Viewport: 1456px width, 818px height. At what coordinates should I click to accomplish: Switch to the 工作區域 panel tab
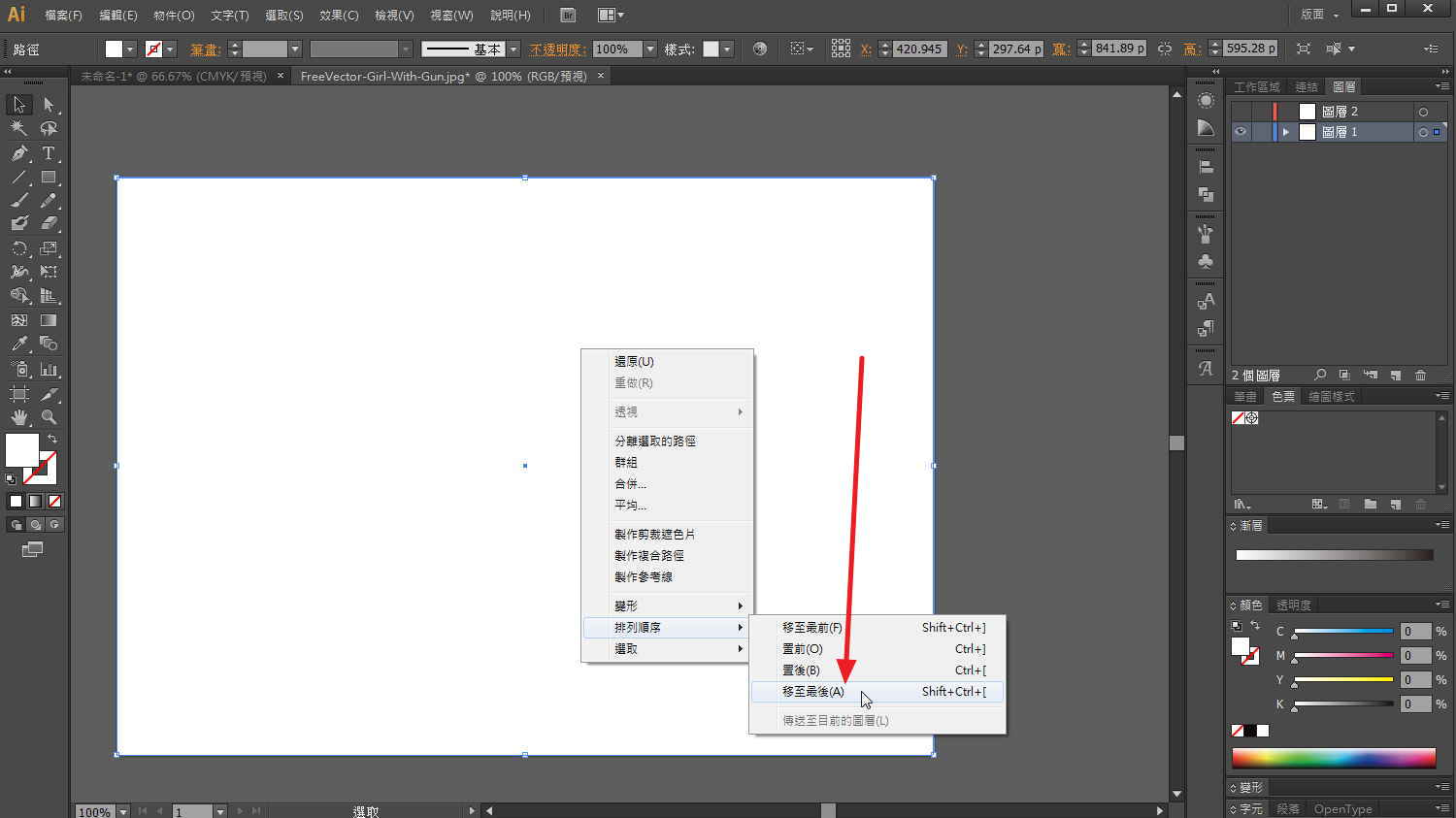(x=1257, y=87)
